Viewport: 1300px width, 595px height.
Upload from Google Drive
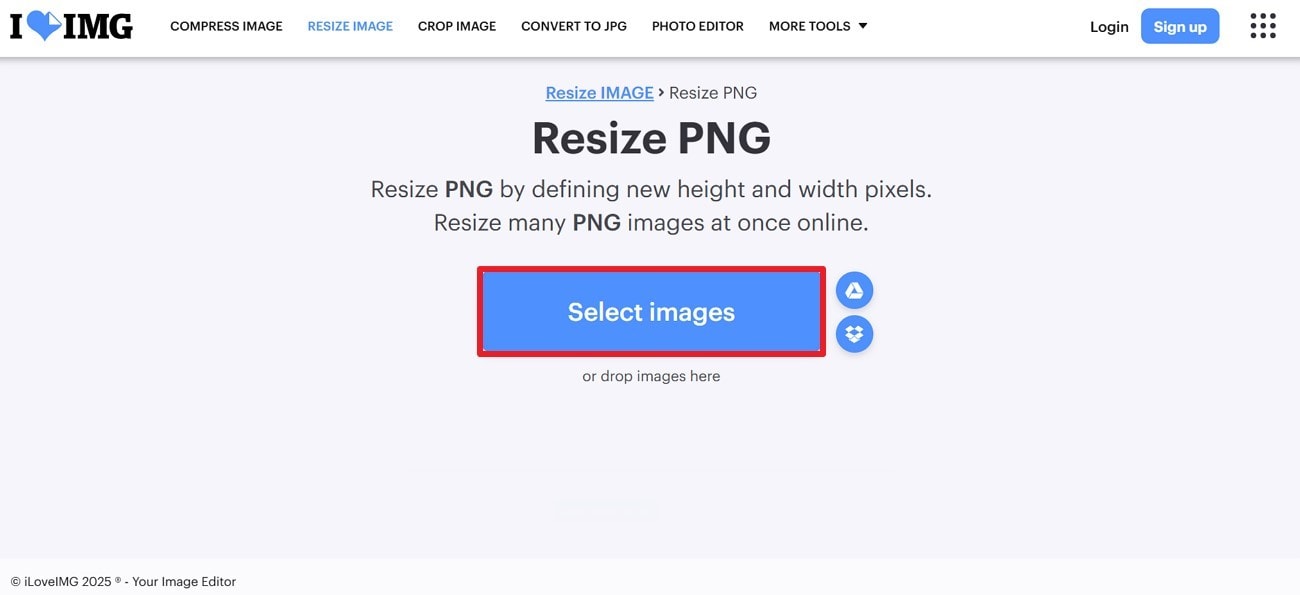pyautogui.click(x=854, y=291)
